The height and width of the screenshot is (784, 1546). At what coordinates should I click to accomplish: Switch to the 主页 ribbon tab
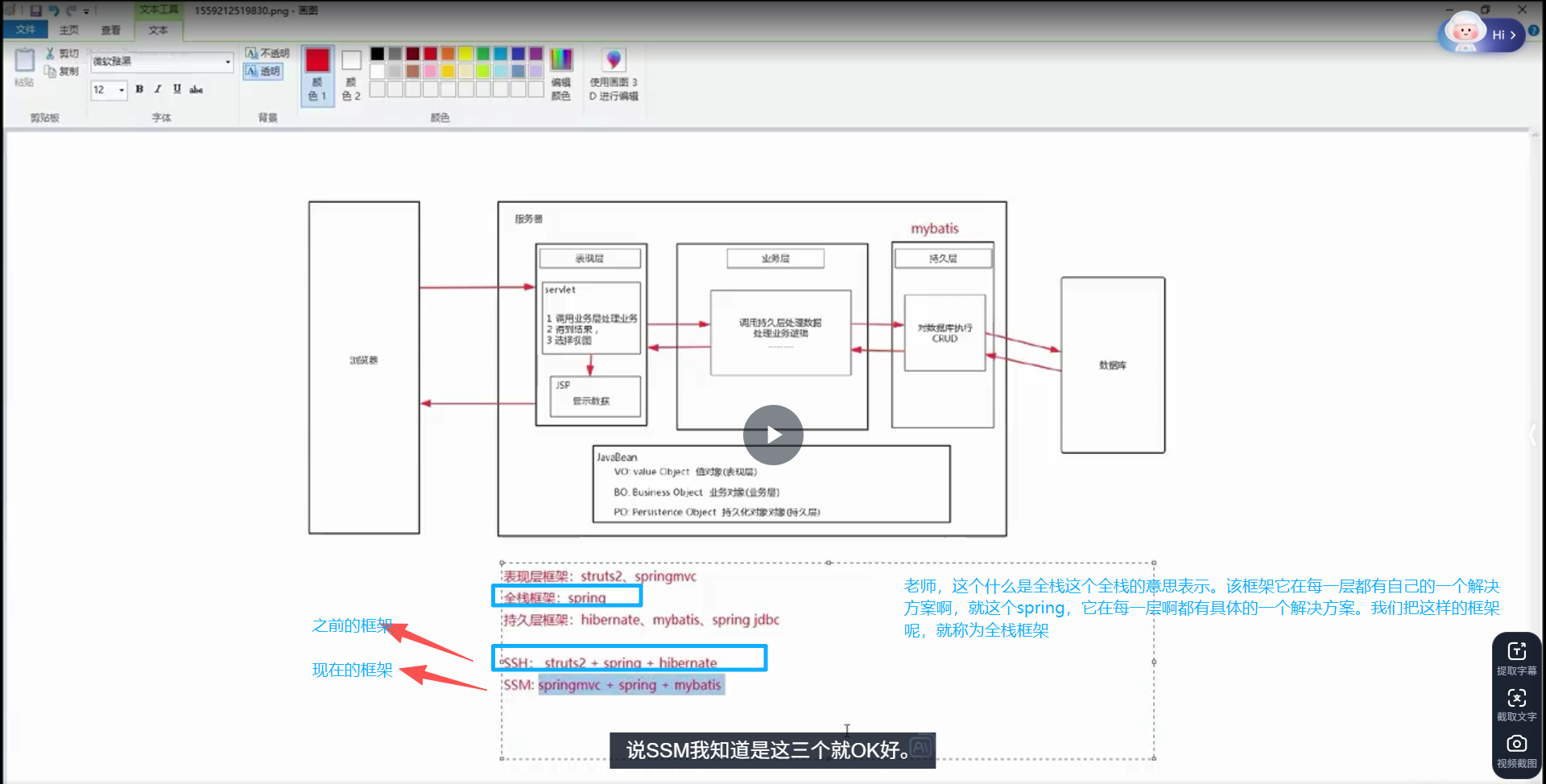point(69,30)
